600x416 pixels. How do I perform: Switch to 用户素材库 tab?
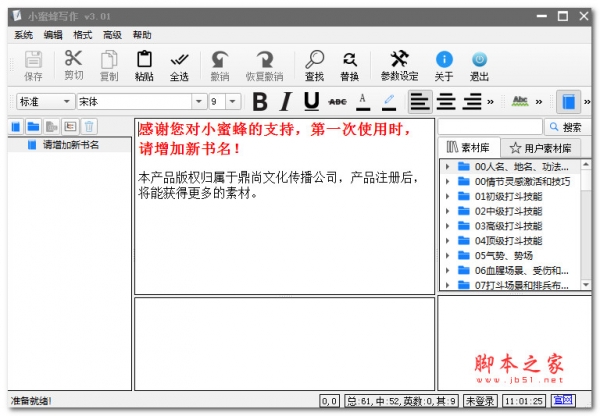click(540, 148)
